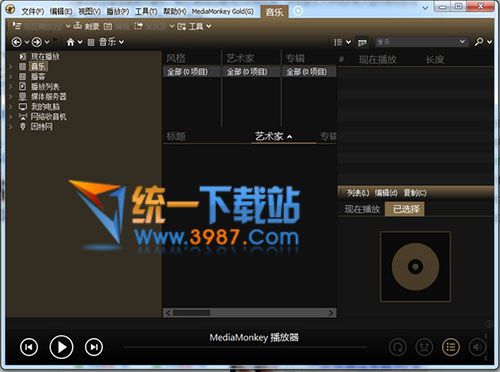
Task: Click the album art disc thumbnail
Action: [x=415, y=267]
